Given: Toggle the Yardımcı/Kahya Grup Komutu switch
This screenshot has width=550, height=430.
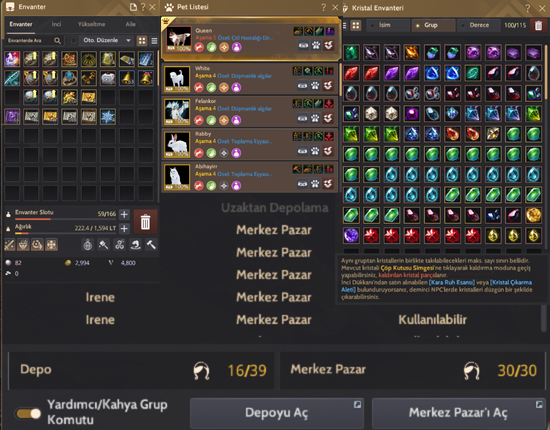Looking at the screenshot, I should pos(28,414).
